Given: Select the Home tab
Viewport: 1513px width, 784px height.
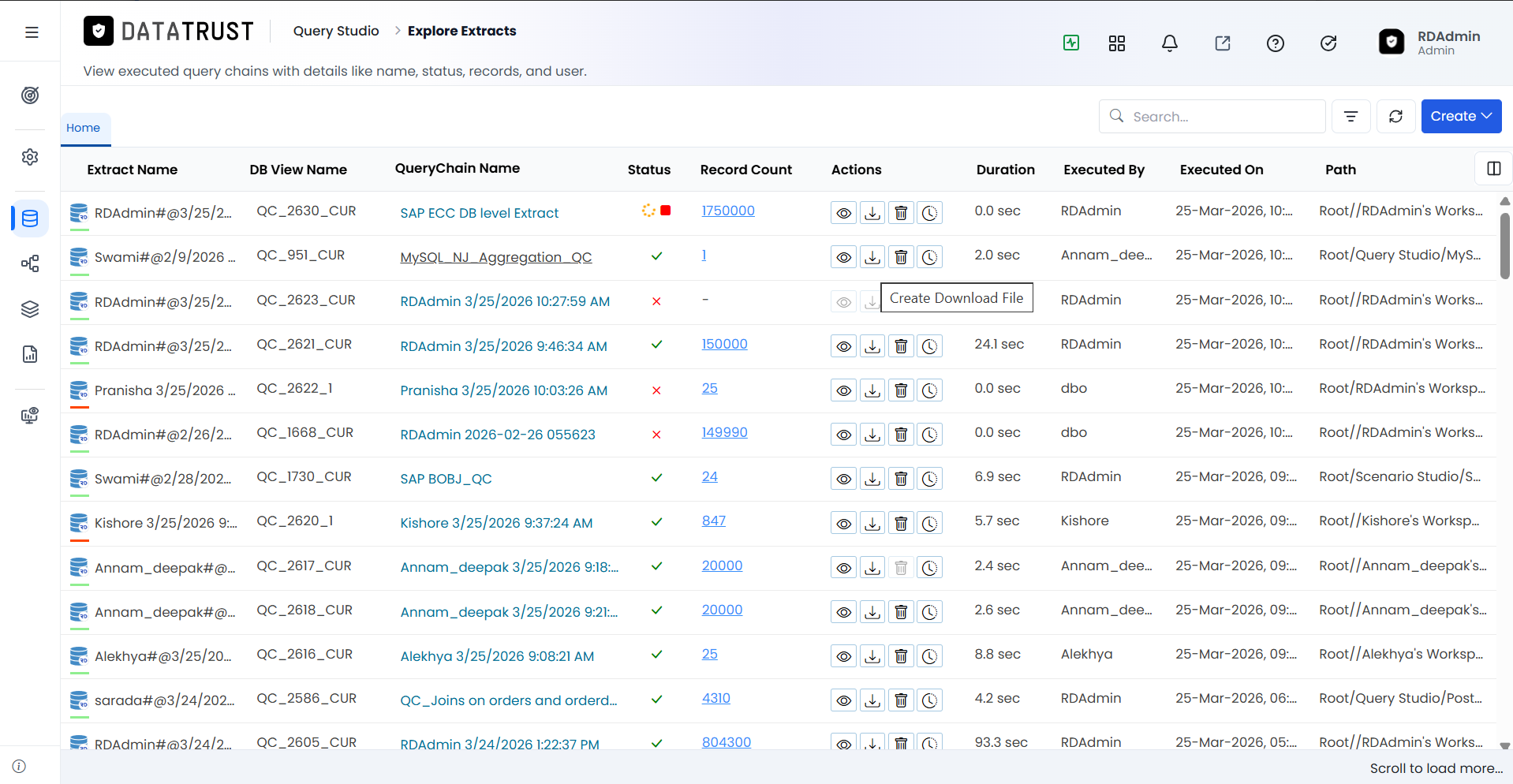Looking at the screenshot, I should pyautogui.click(x=84, y=128).
